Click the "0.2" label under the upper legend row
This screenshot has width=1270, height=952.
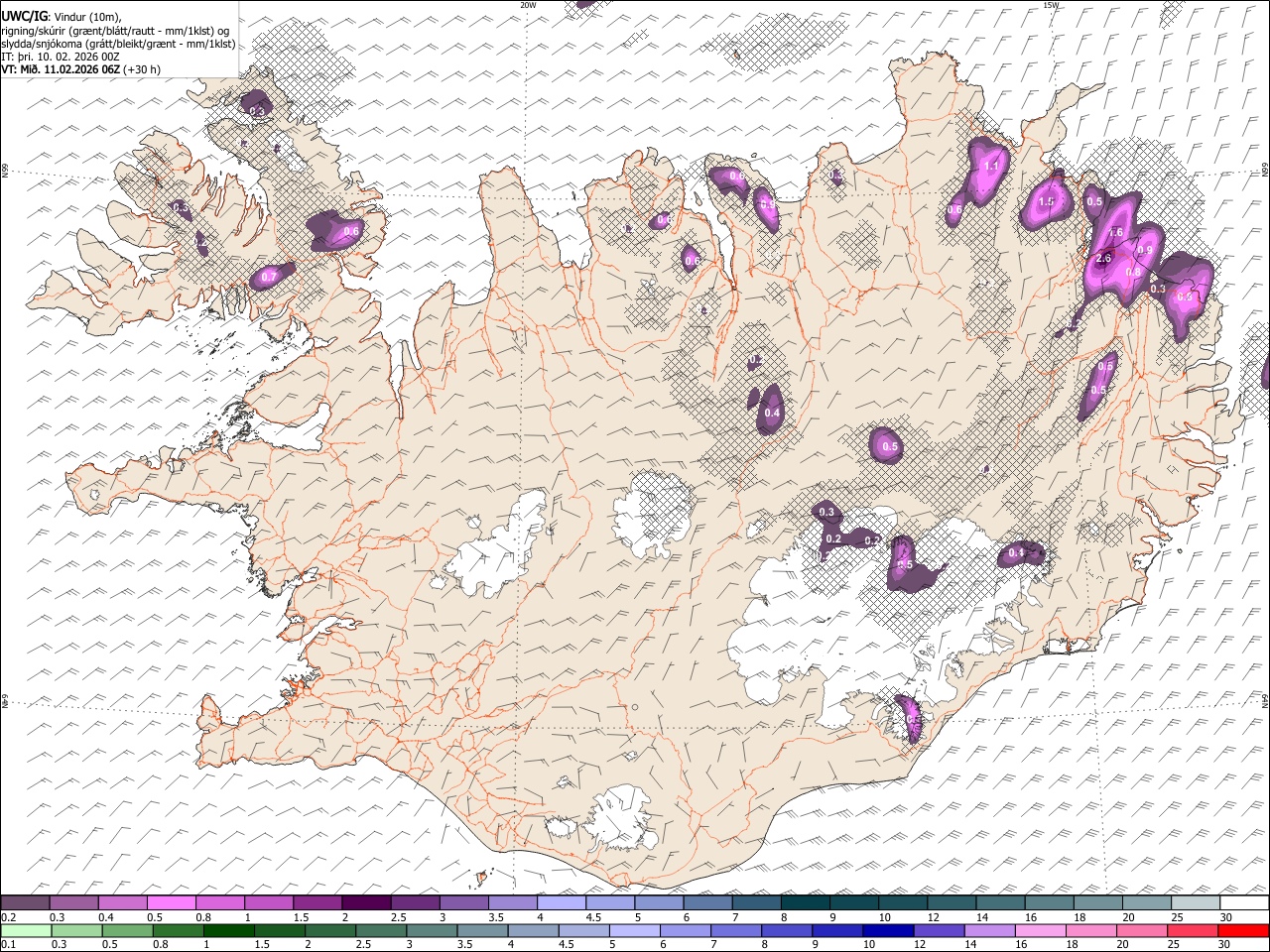tap(7, 917)
